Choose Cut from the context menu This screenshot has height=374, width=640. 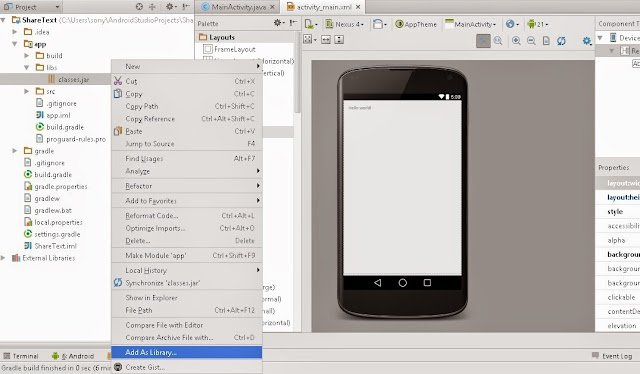tap(187, 81)
